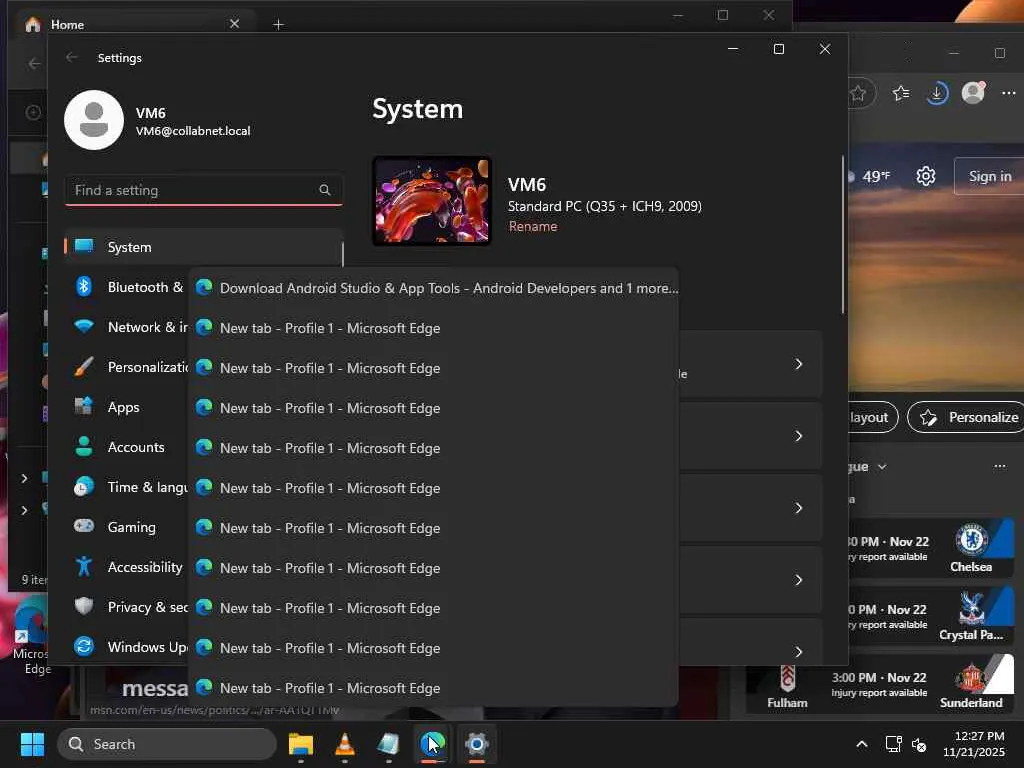Open the Time & language clock icon
Screen dimensions: 1024x768
point(84,487)
